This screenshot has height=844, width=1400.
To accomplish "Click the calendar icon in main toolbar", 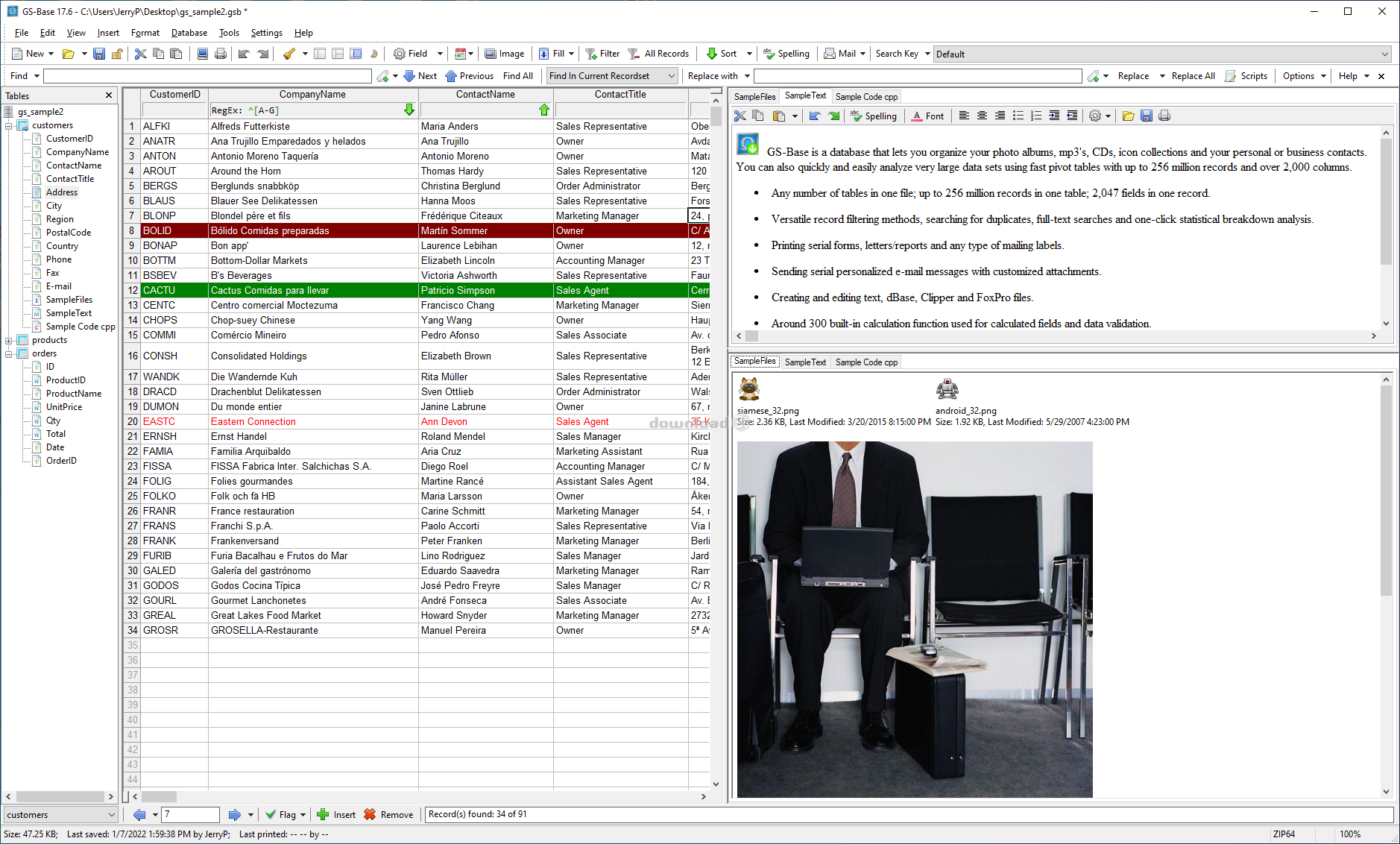I will 460,54.
